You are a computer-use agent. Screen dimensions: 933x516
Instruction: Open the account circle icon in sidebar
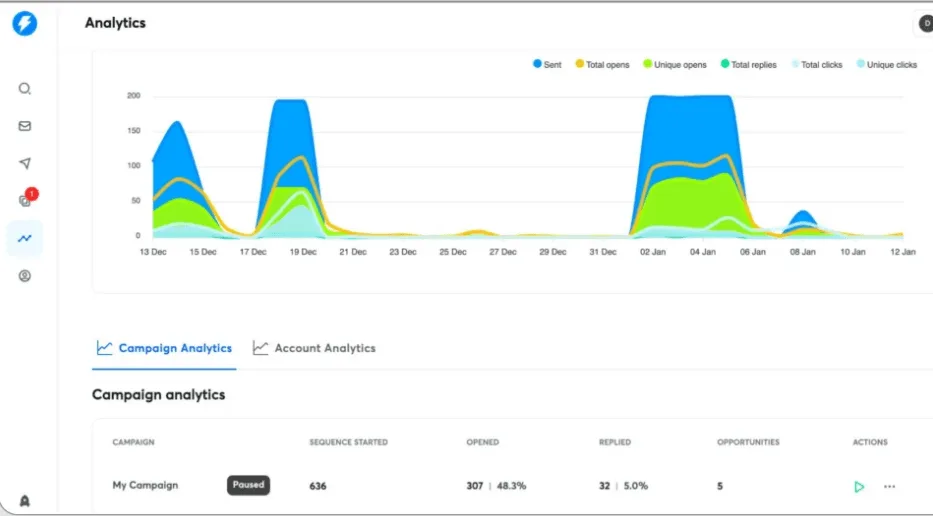(25, 276)
